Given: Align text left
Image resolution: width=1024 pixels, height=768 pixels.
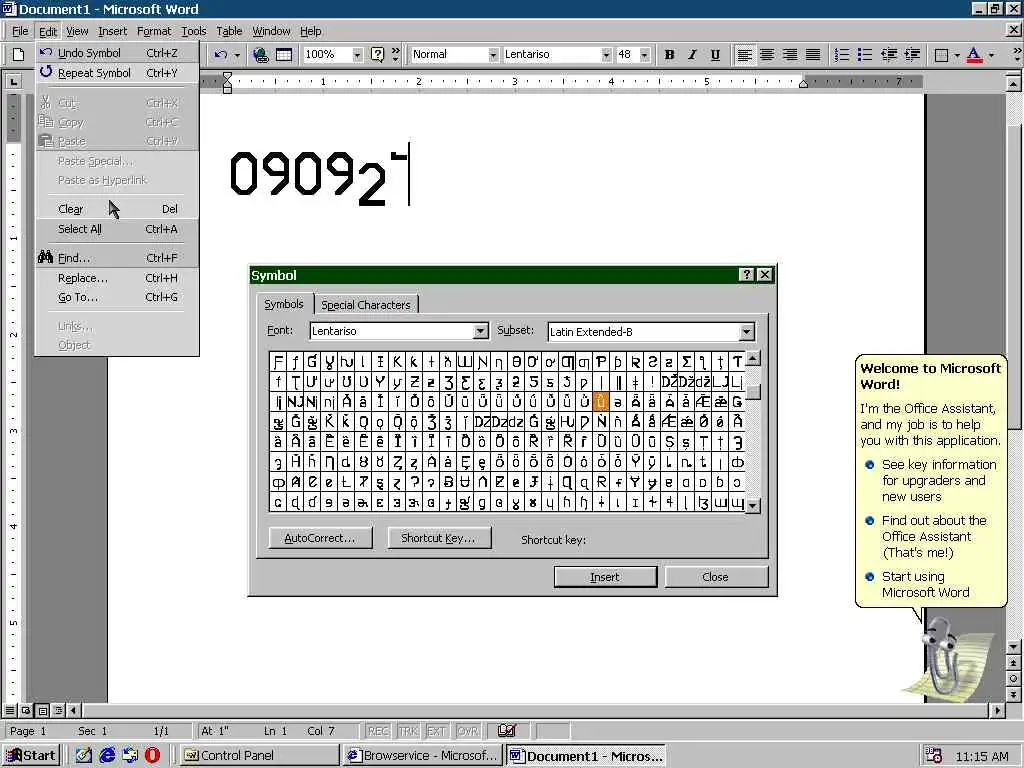Looking at the screenshot, I should point(744,55).
